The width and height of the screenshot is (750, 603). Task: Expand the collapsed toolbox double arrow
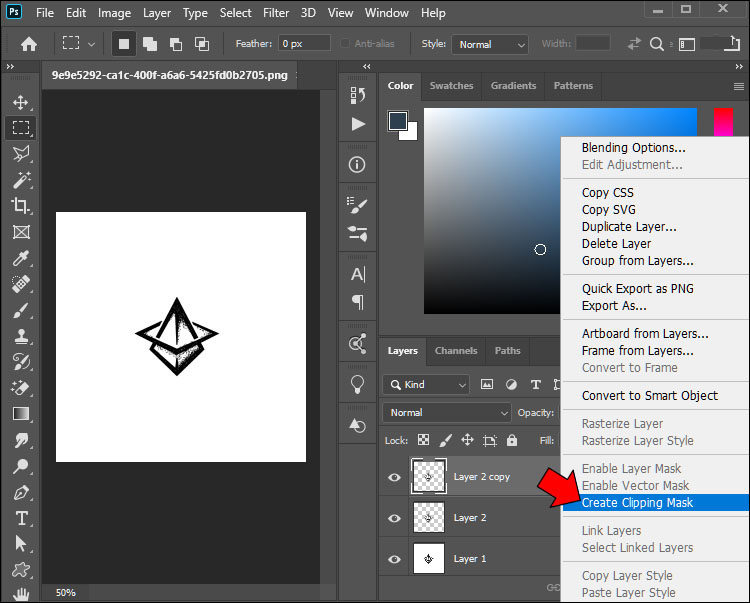click(x=10, y=66)
